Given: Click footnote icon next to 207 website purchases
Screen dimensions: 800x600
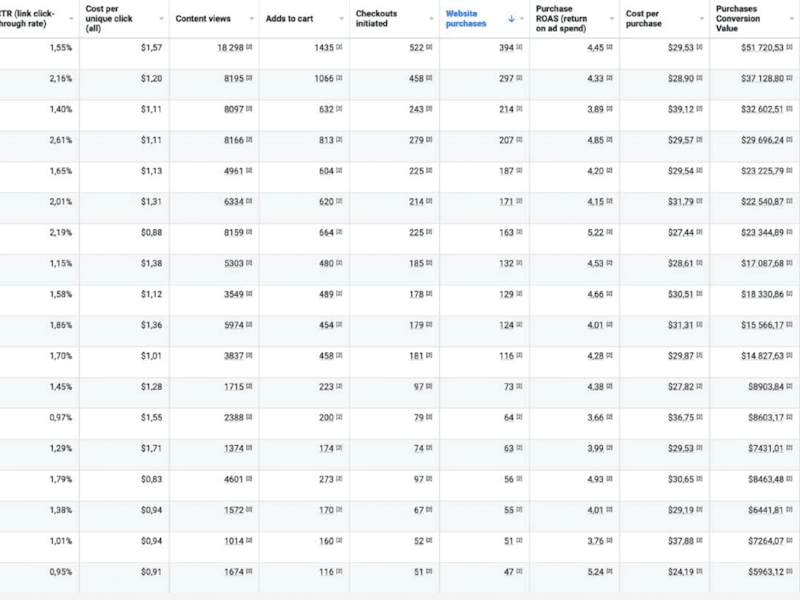Looking at the screenshot, I should [519, 139].
